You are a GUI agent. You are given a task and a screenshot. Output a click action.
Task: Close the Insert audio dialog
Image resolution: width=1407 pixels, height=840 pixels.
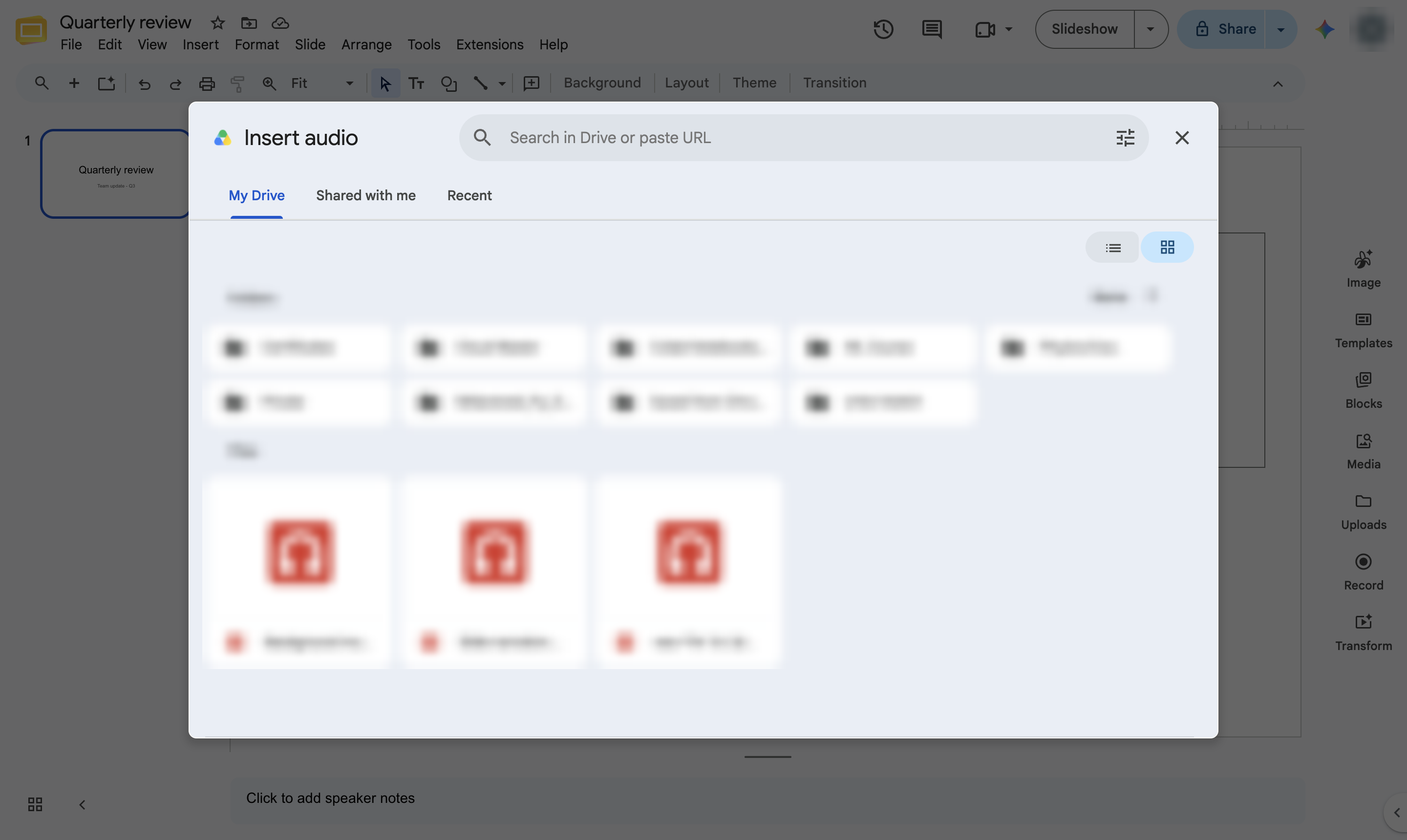tap(1182, 138)
